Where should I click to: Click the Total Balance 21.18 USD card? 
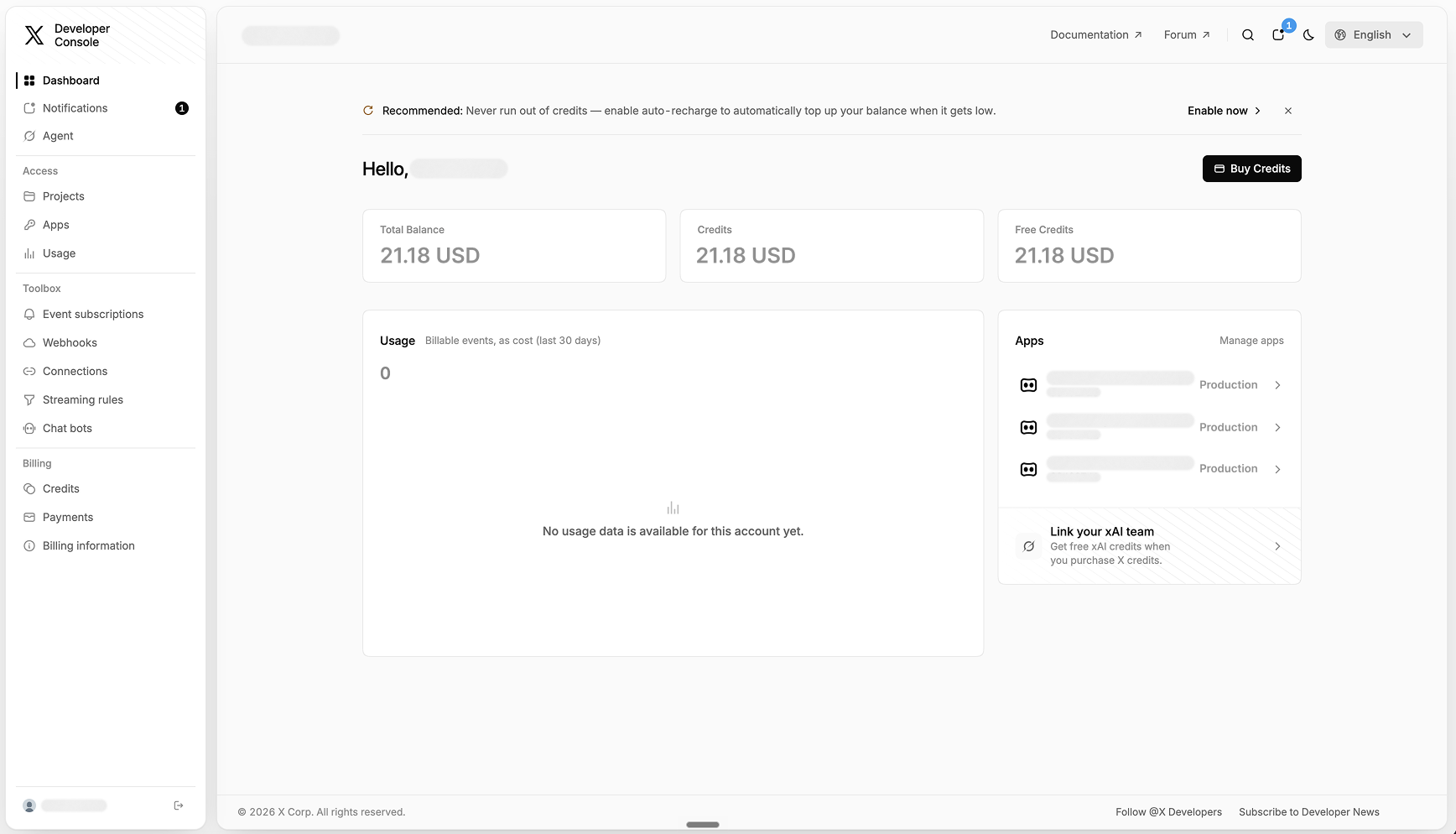[514, 246]
